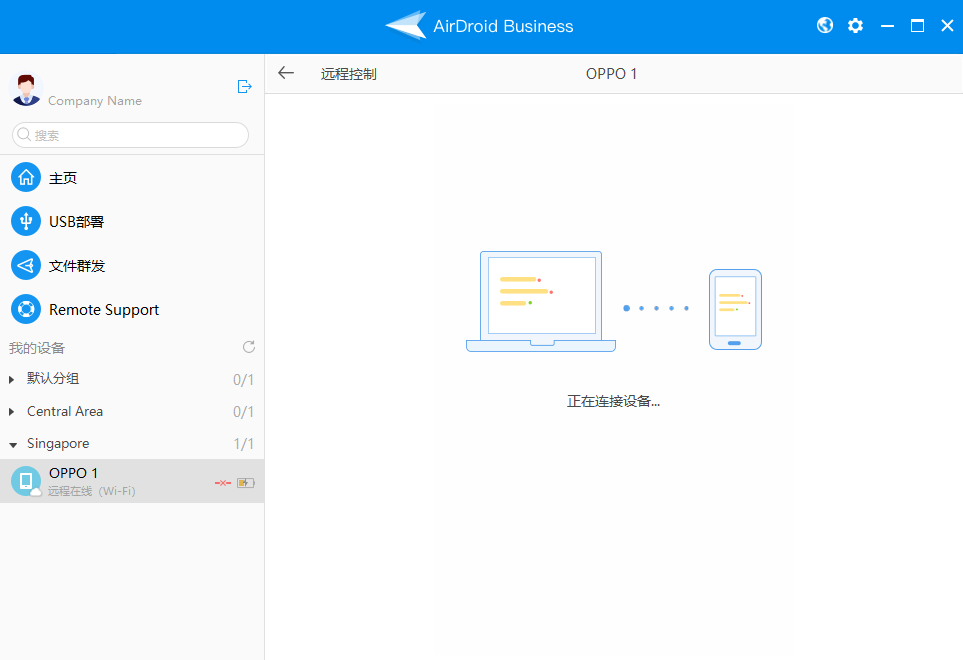
Task: Open the 文件群发 menu item
Action: [132, 265]
